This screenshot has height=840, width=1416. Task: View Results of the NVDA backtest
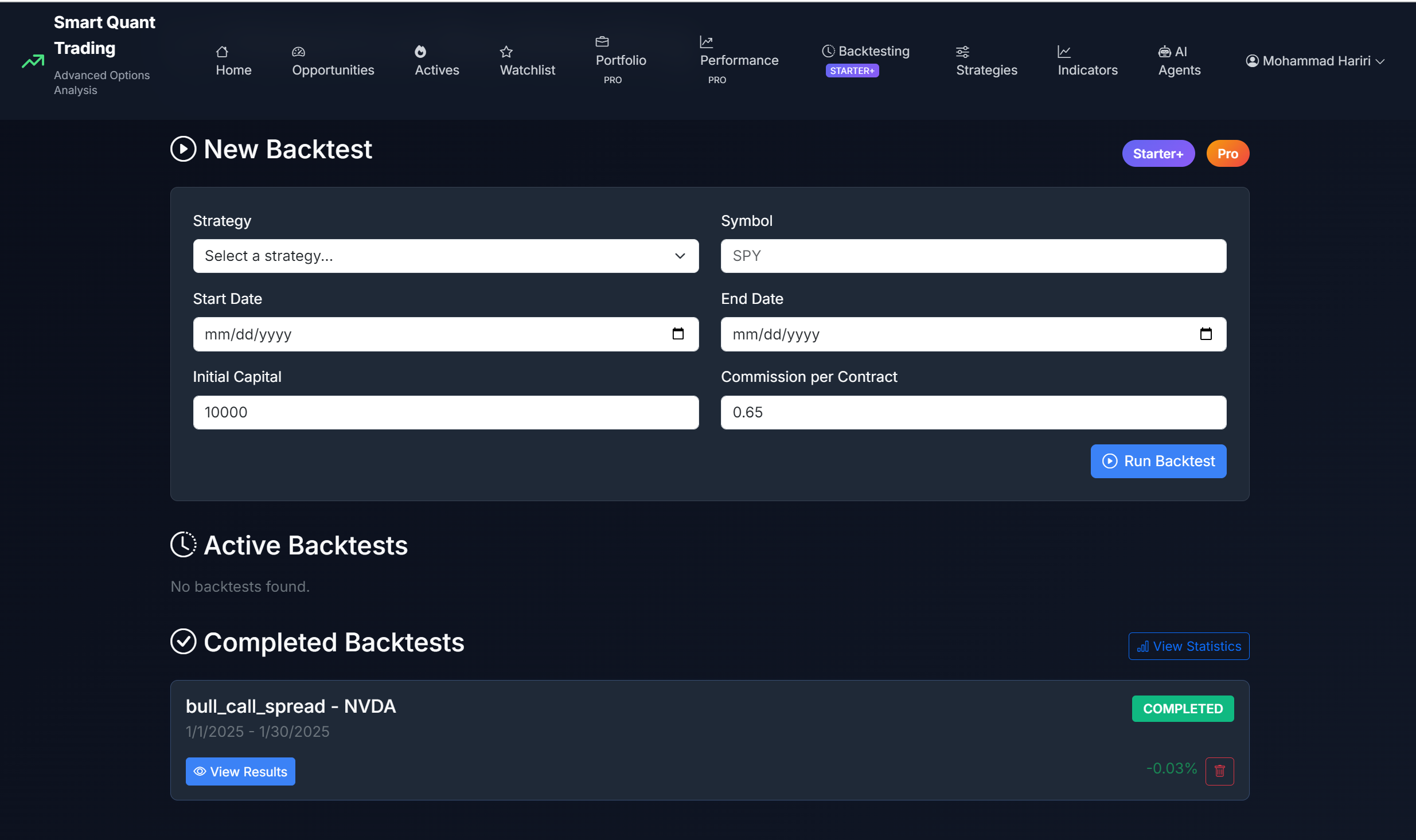pyautogui.click(x=240, y=771)
